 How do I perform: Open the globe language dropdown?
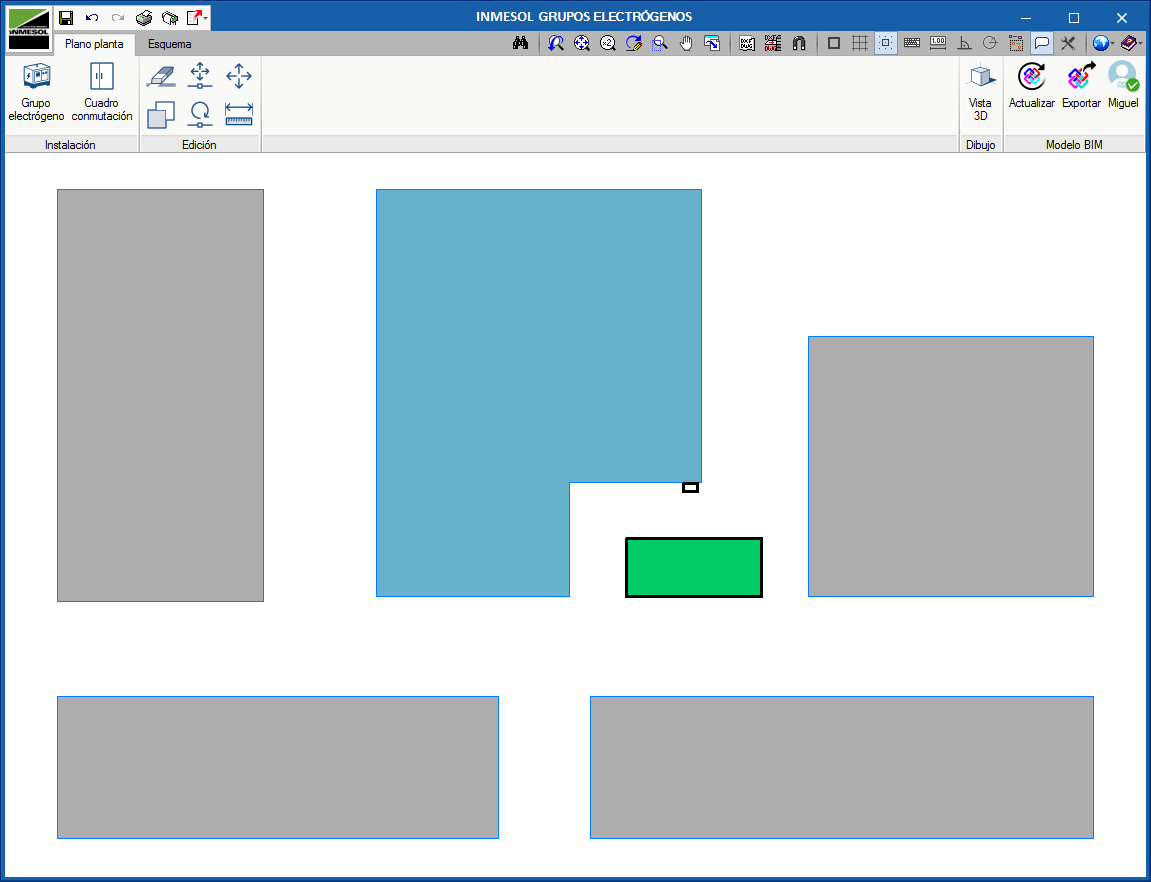1103,43
